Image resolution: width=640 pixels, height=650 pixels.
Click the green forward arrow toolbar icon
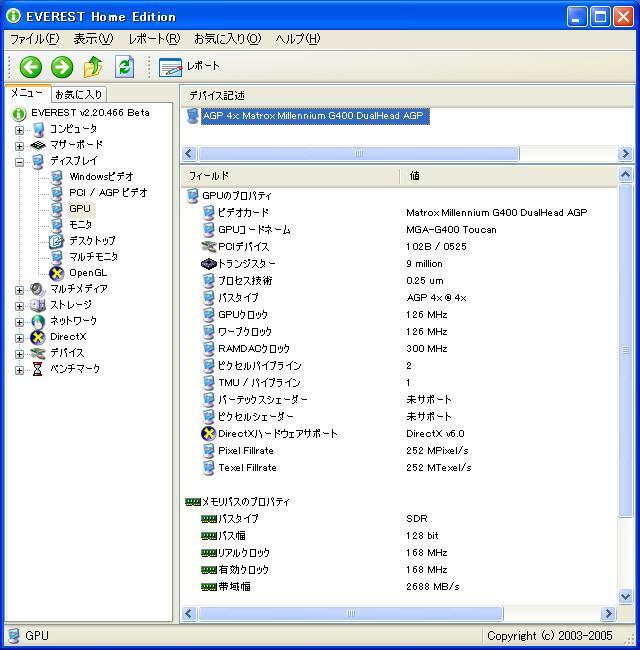pos(62,67)
